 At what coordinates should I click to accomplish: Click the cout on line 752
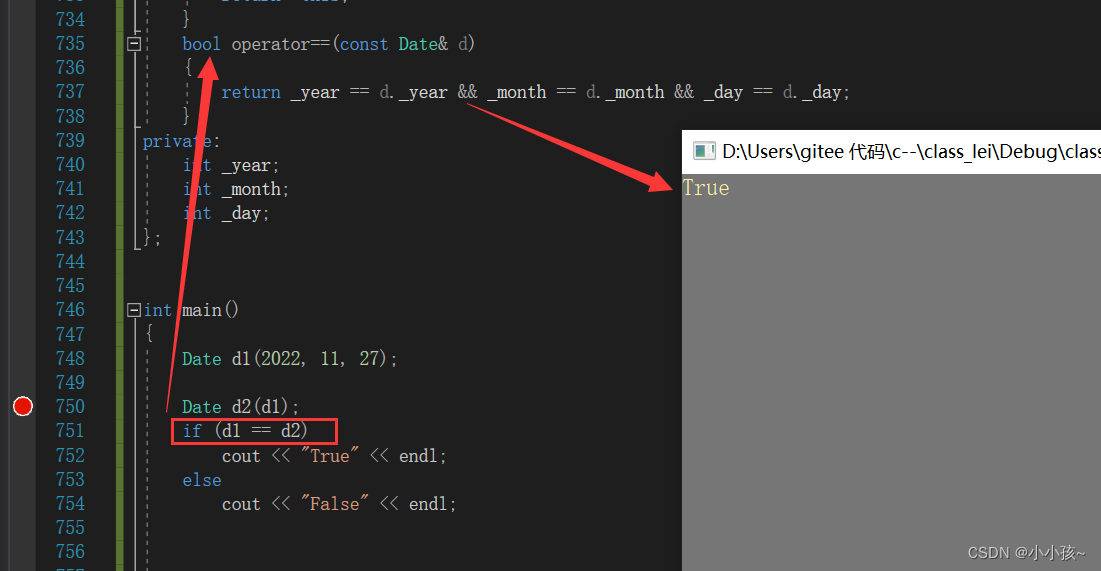(x=241, y=456)
